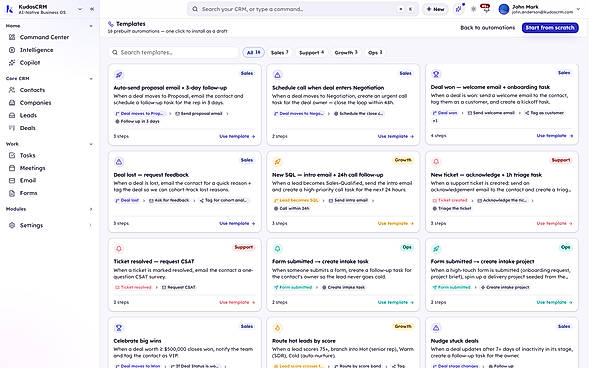Open Email under Work
Screen dimensions: 589x368
(x=28, y=181)
